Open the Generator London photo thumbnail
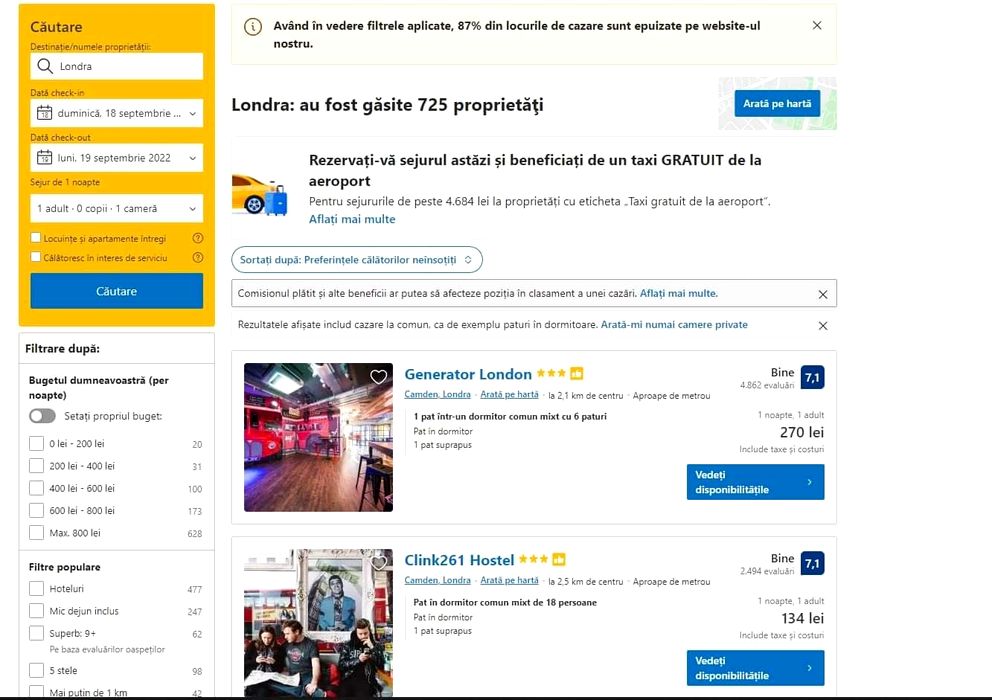Image resolution: width=992 pixels, height=700 pixels. pyautogui.click(x=318, y=437)
